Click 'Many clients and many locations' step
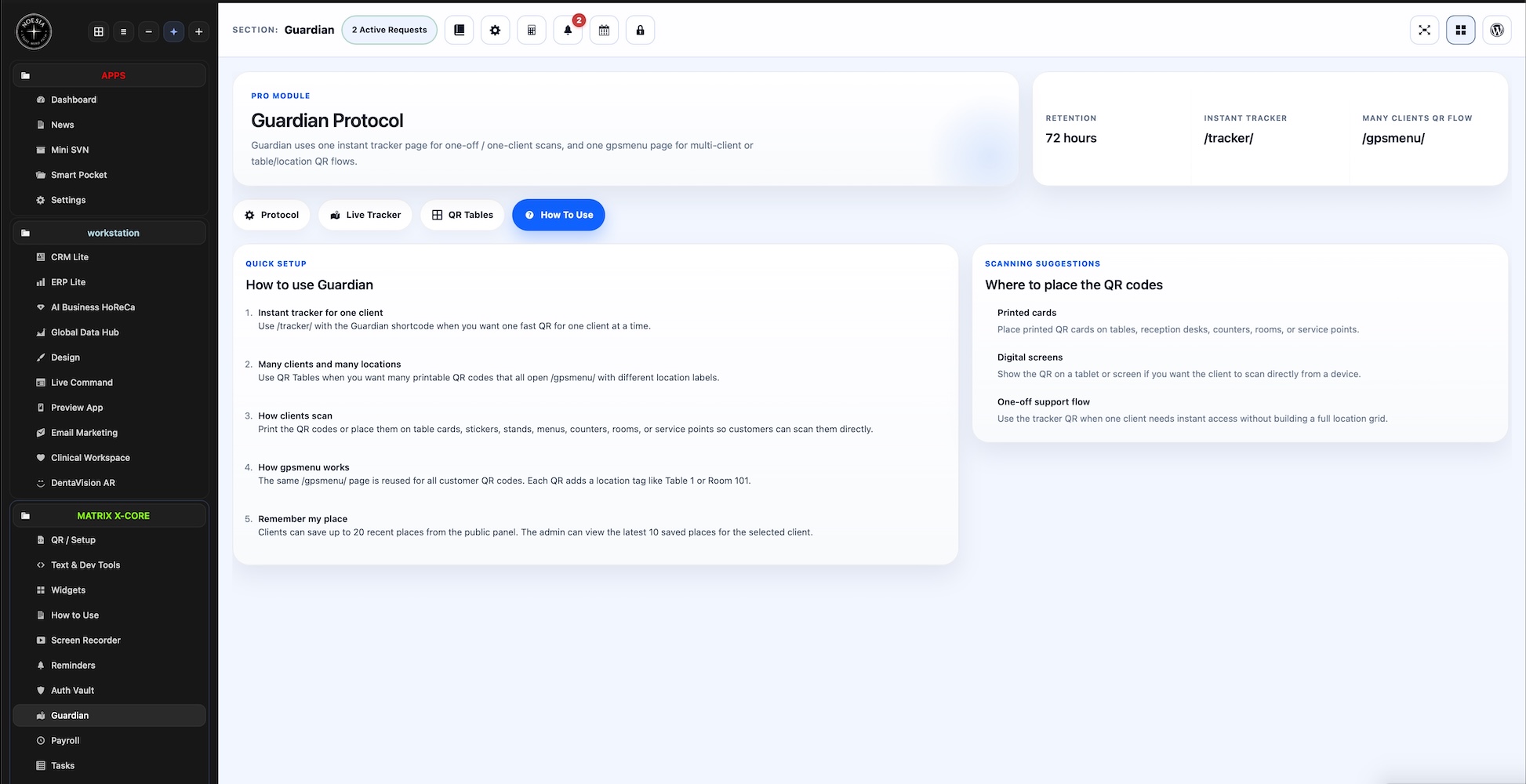Screen dimensions: 1526x784 329,365
